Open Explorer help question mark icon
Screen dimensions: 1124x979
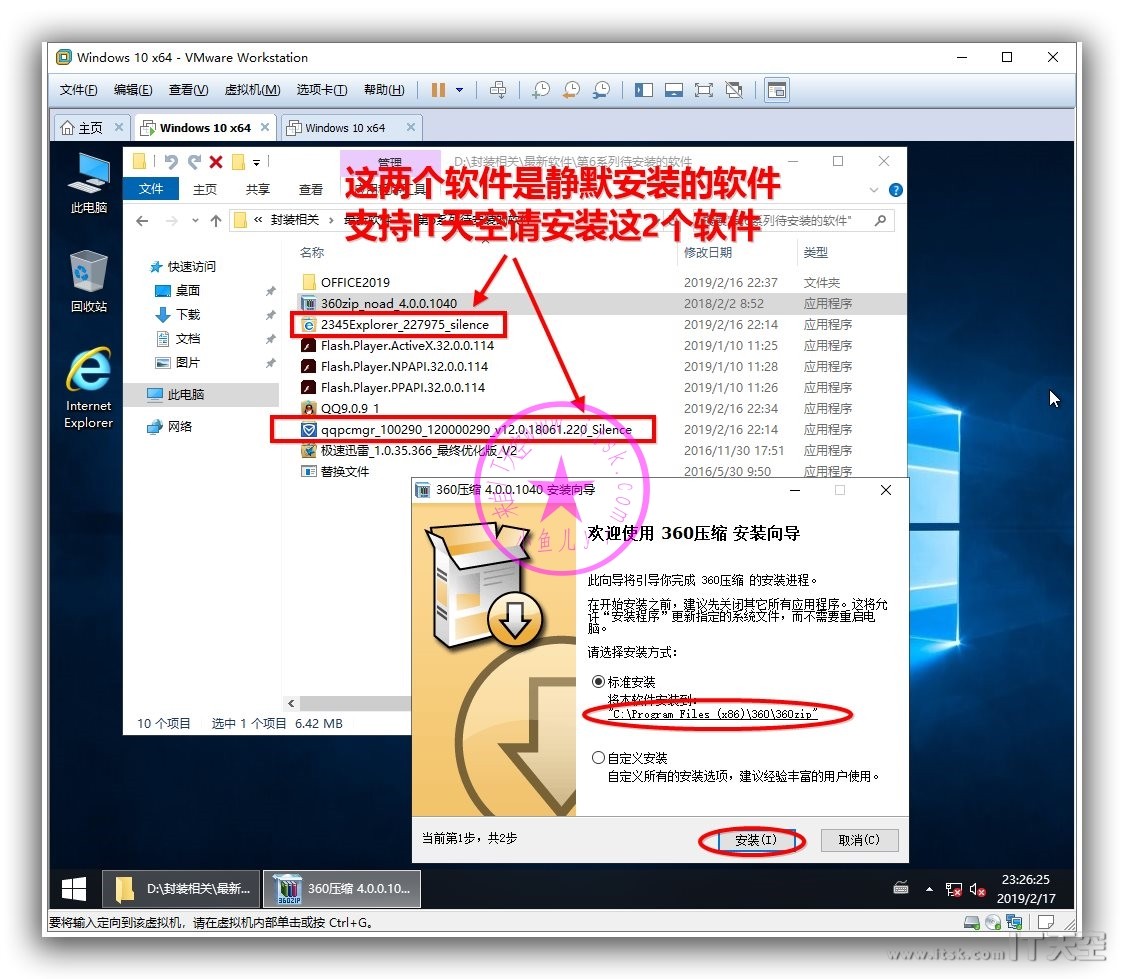point(895,190)
